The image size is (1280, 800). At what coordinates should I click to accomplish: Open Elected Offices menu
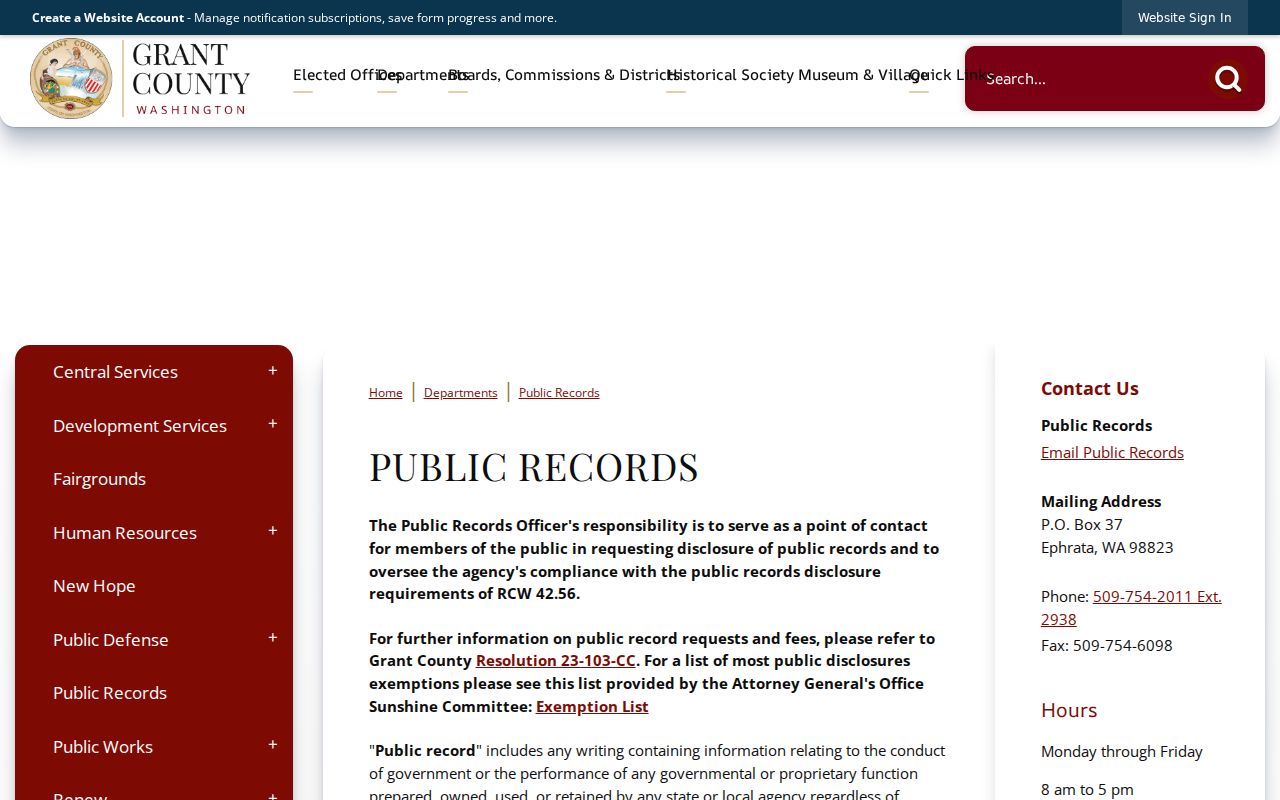335,75
